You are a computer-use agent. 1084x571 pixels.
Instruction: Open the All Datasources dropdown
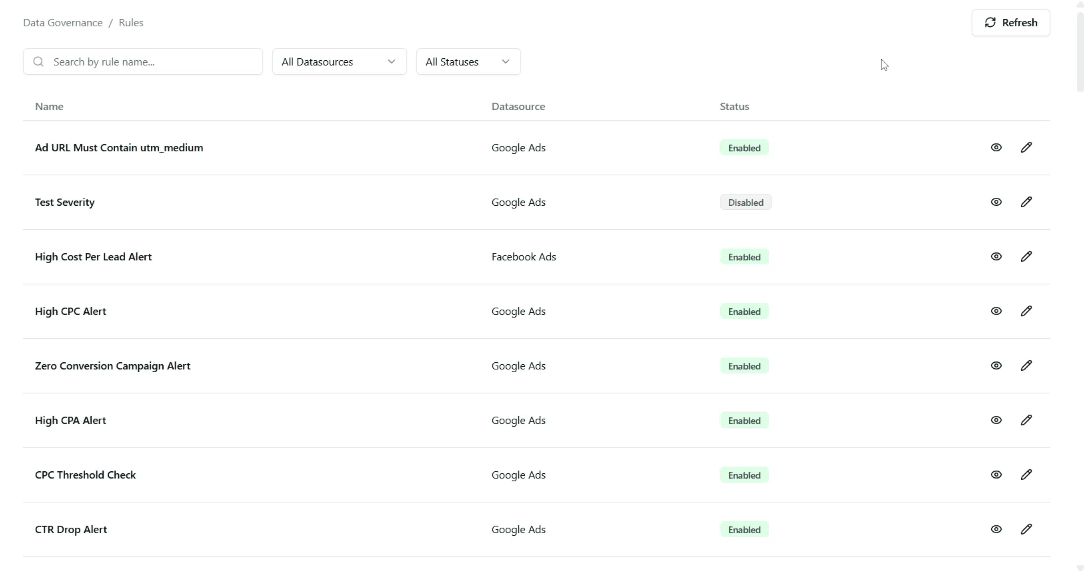[339, 62]
